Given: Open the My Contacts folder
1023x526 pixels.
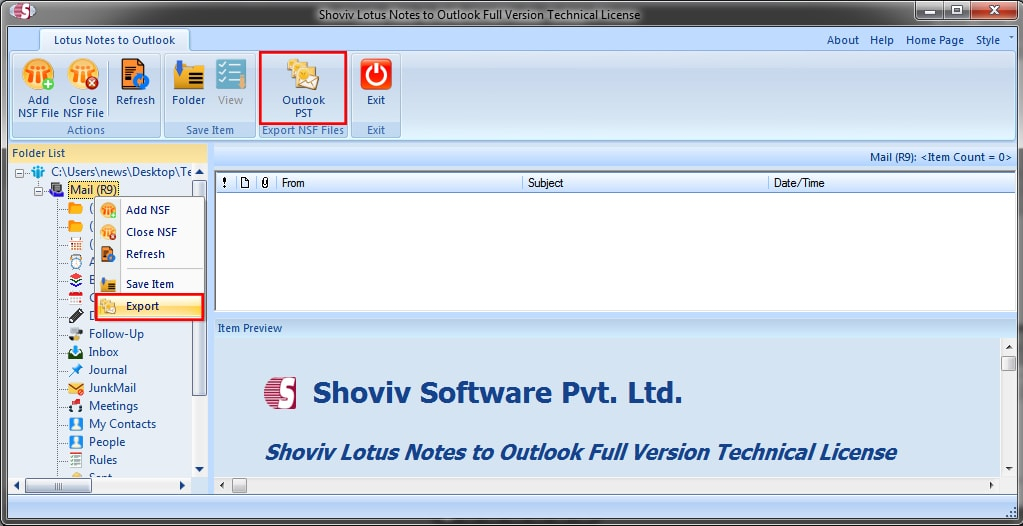Looking at the screenshot, I should (x=122, y=424).
